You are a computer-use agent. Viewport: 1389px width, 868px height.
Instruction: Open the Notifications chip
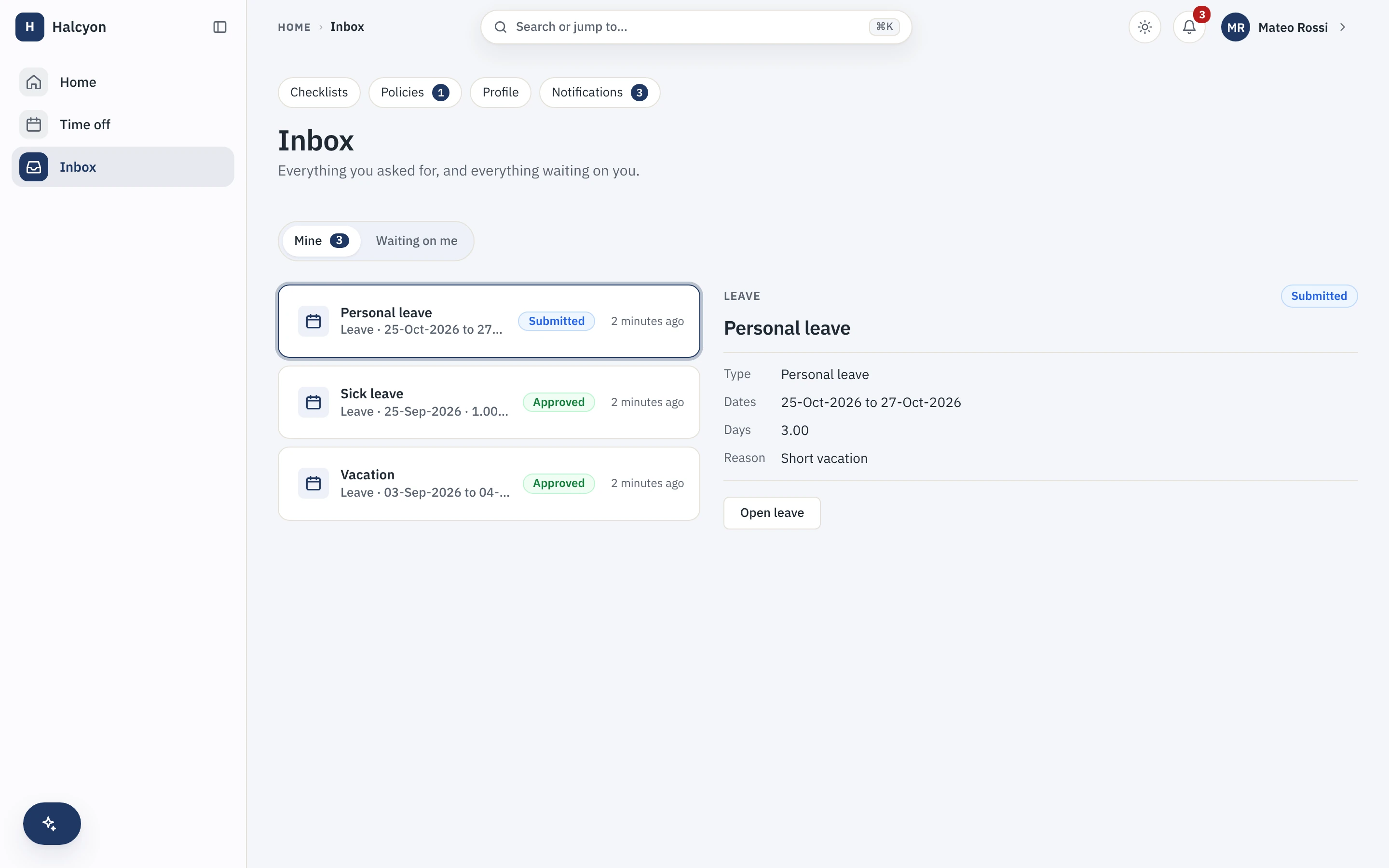(x=600, y=93)
